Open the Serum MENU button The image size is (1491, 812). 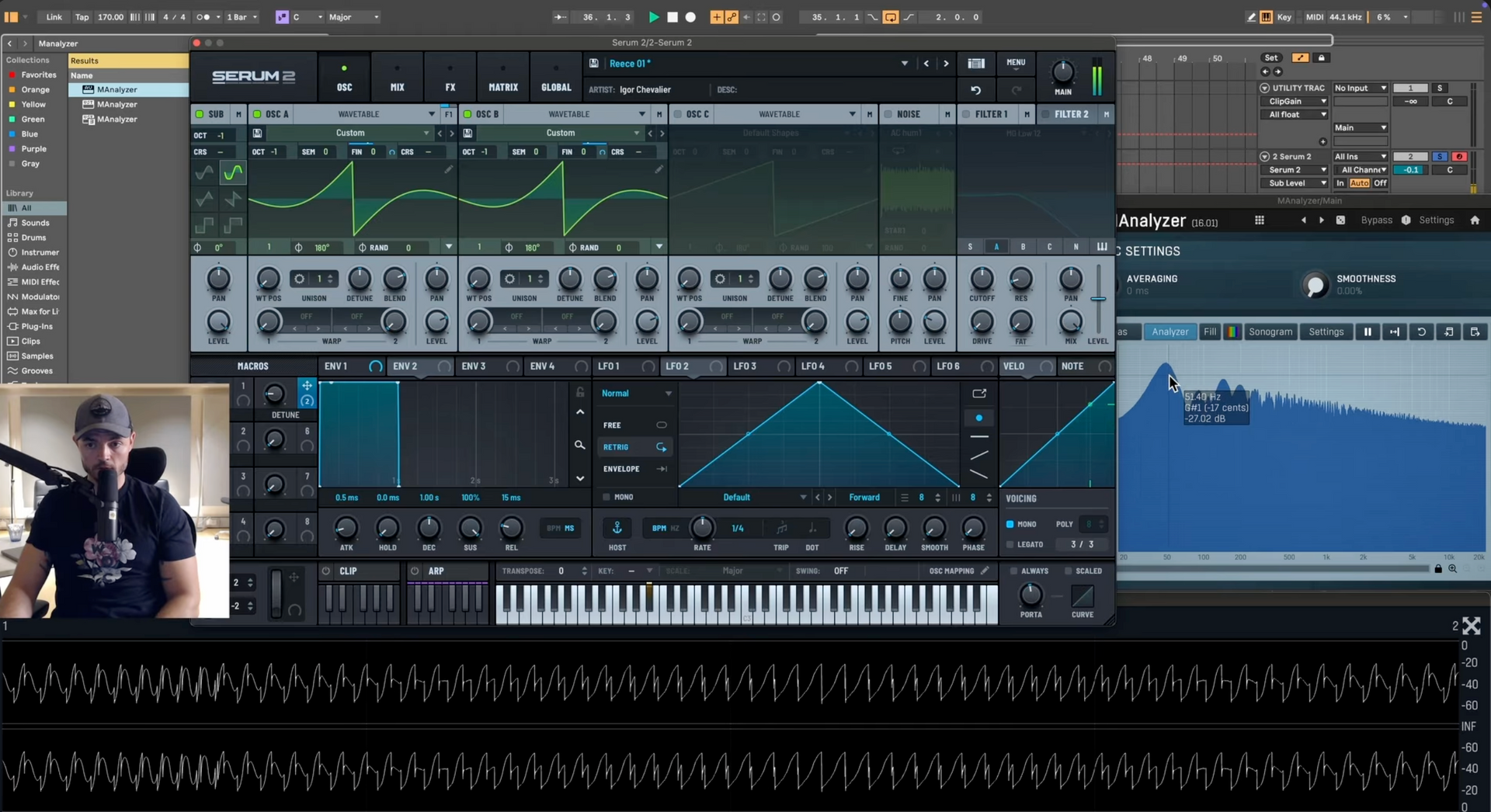(x=1016, y=64)
